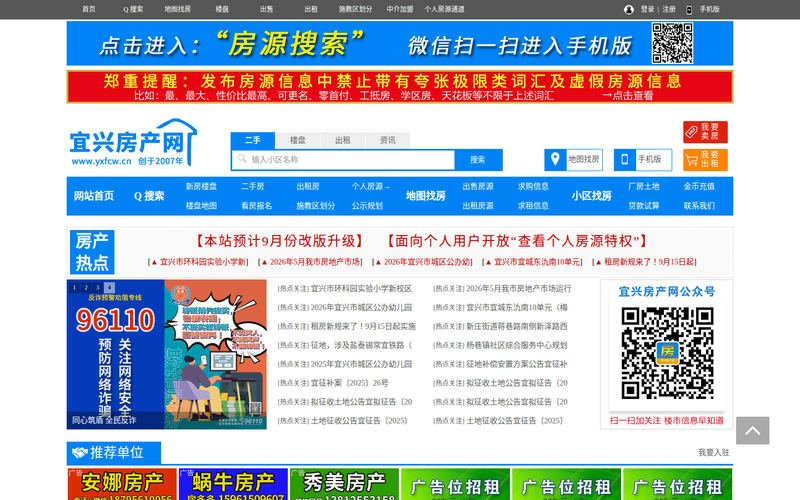Image resolution: width=800 pixels, height=500 pixels.
Task: Open red headline 本站预计9月份改版升级
Action: [280, 241]
